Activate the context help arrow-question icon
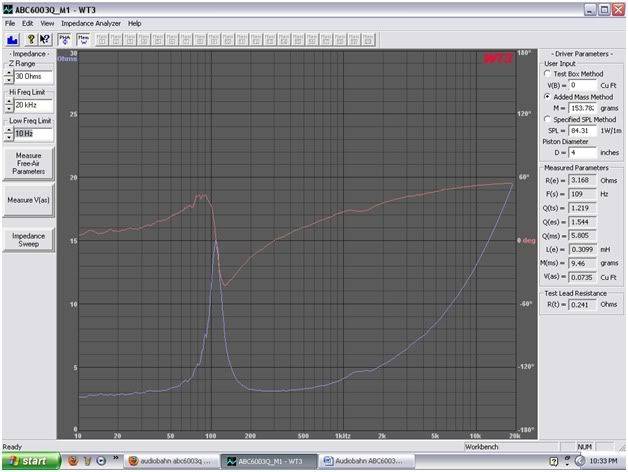The height and width of the screenshot is (472, 628). [45, 40]
